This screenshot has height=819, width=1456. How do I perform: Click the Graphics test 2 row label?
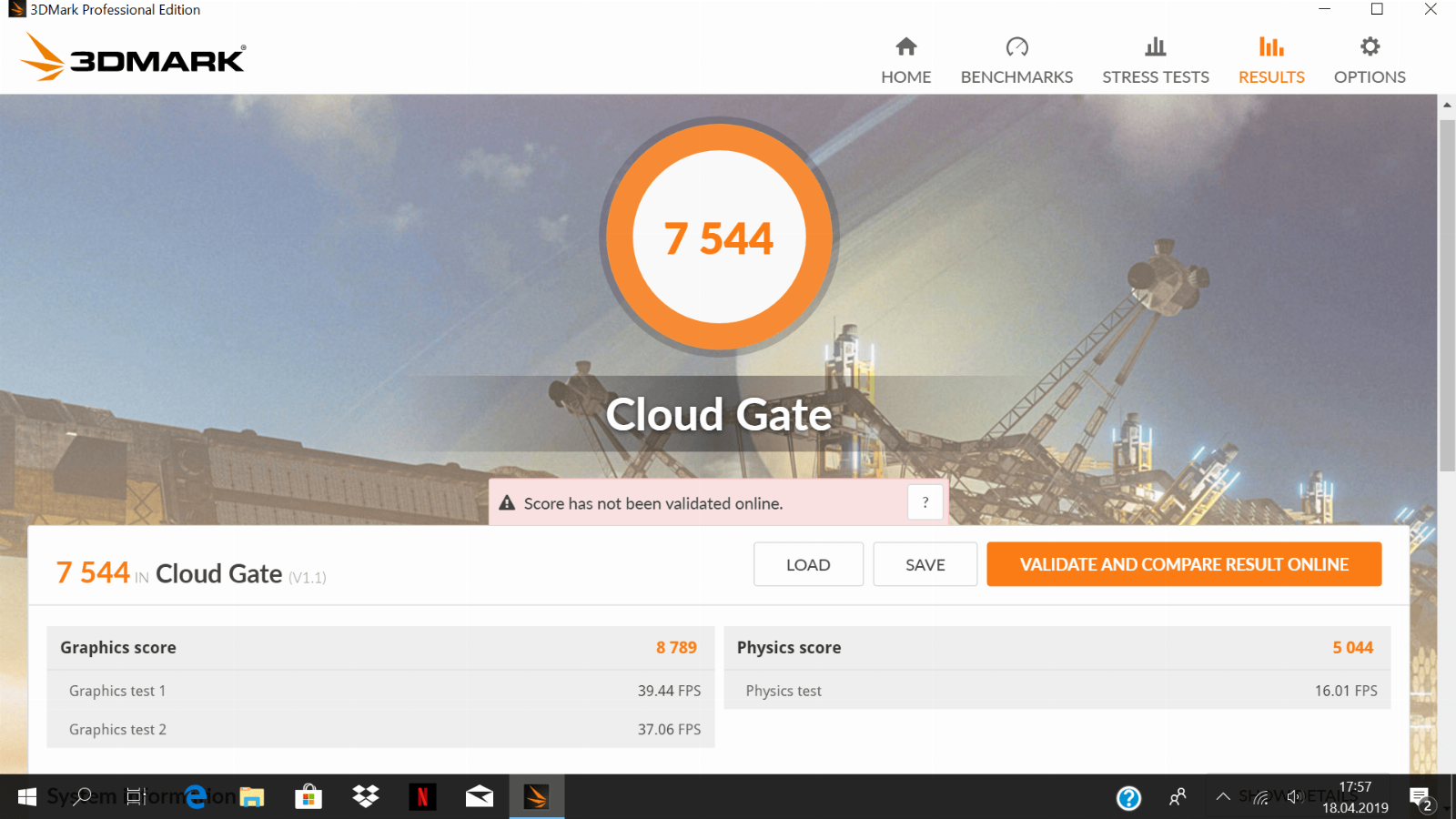117,729
